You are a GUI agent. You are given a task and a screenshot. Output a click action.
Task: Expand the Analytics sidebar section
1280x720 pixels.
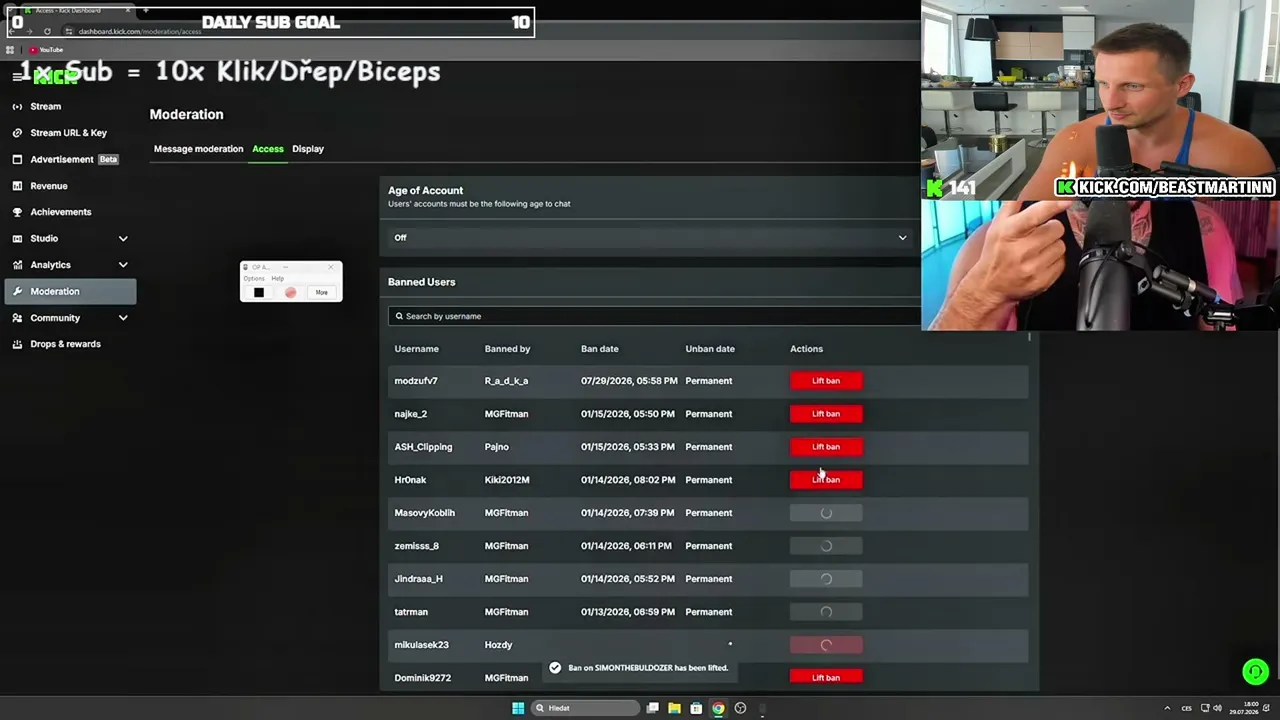click(123, 265)
